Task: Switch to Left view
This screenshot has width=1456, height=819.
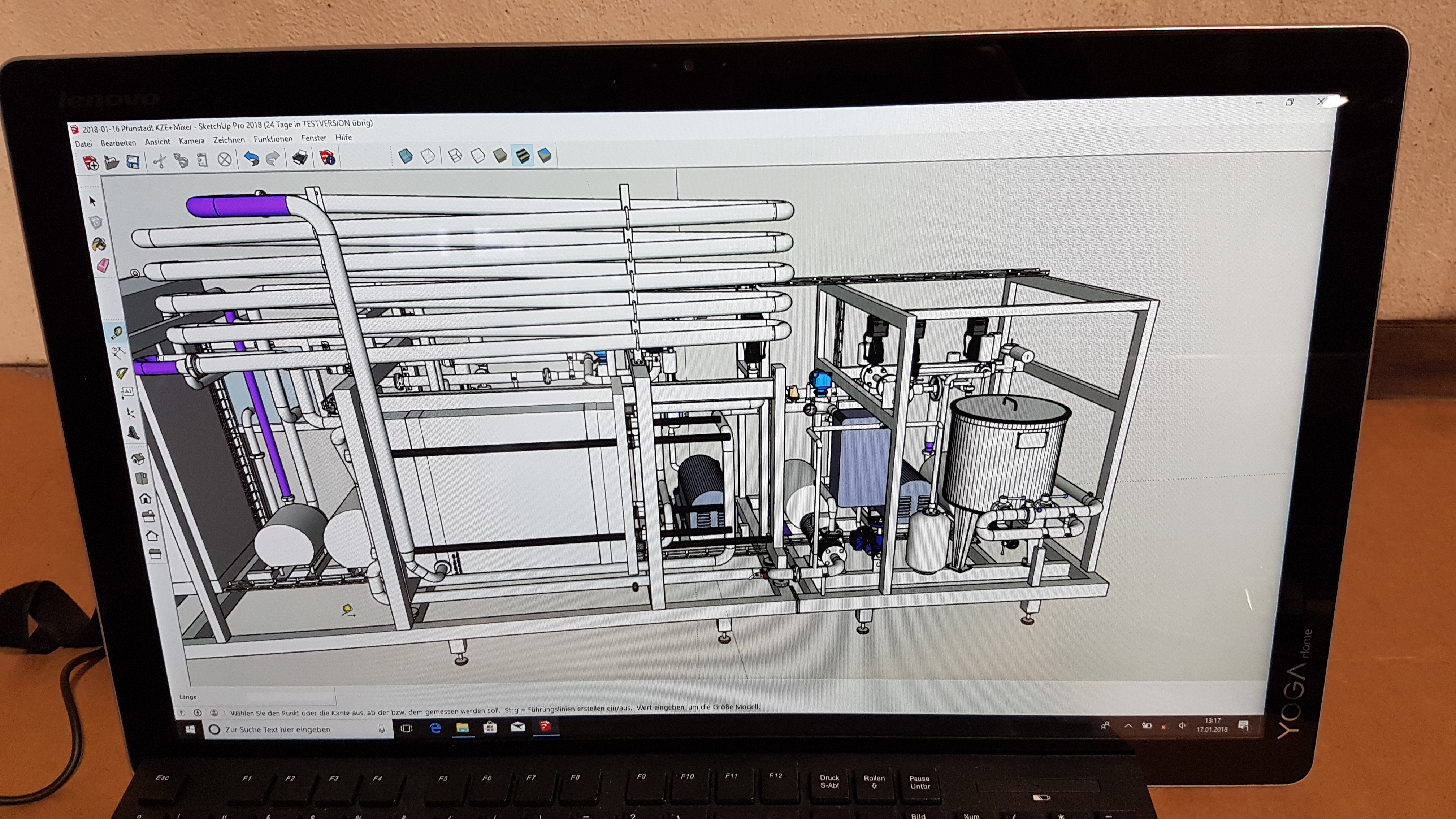Action: (155, 554)
